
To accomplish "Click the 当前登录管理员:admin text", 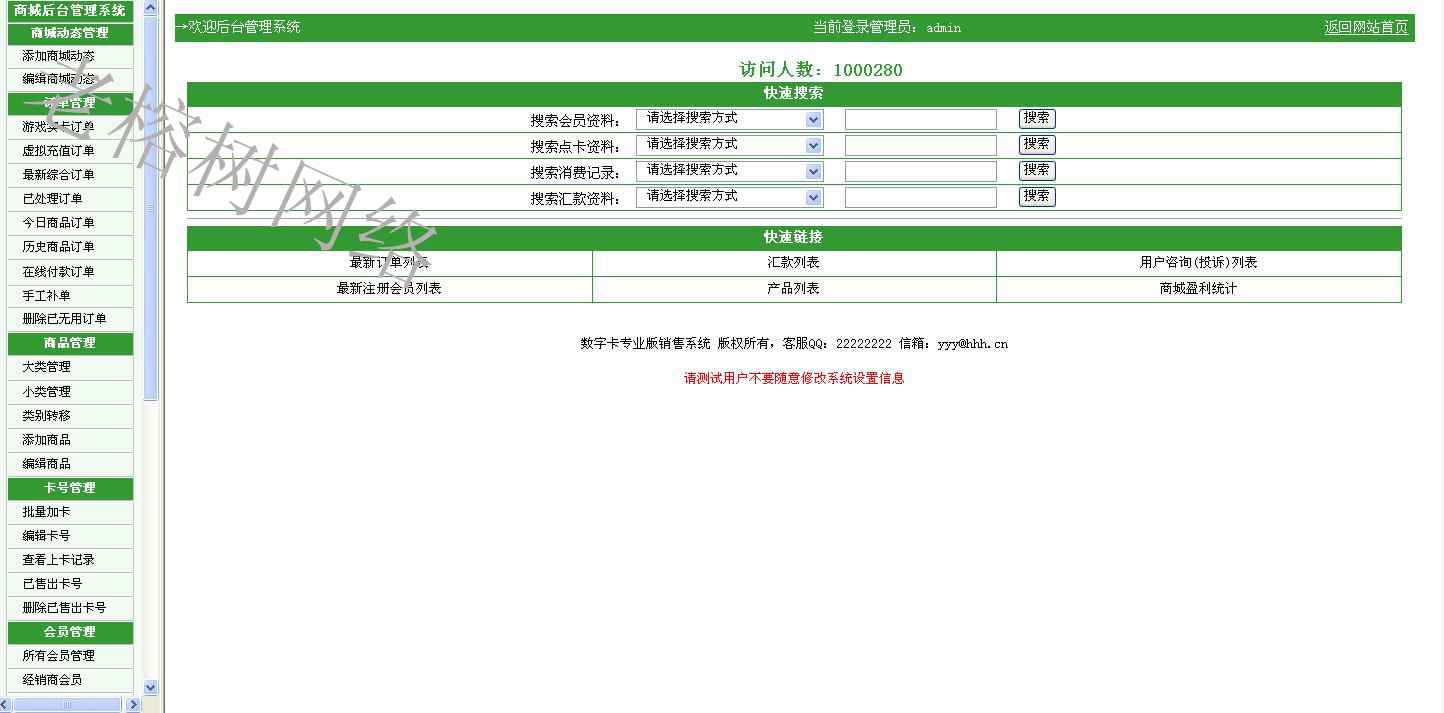I will tap(887, 28).
